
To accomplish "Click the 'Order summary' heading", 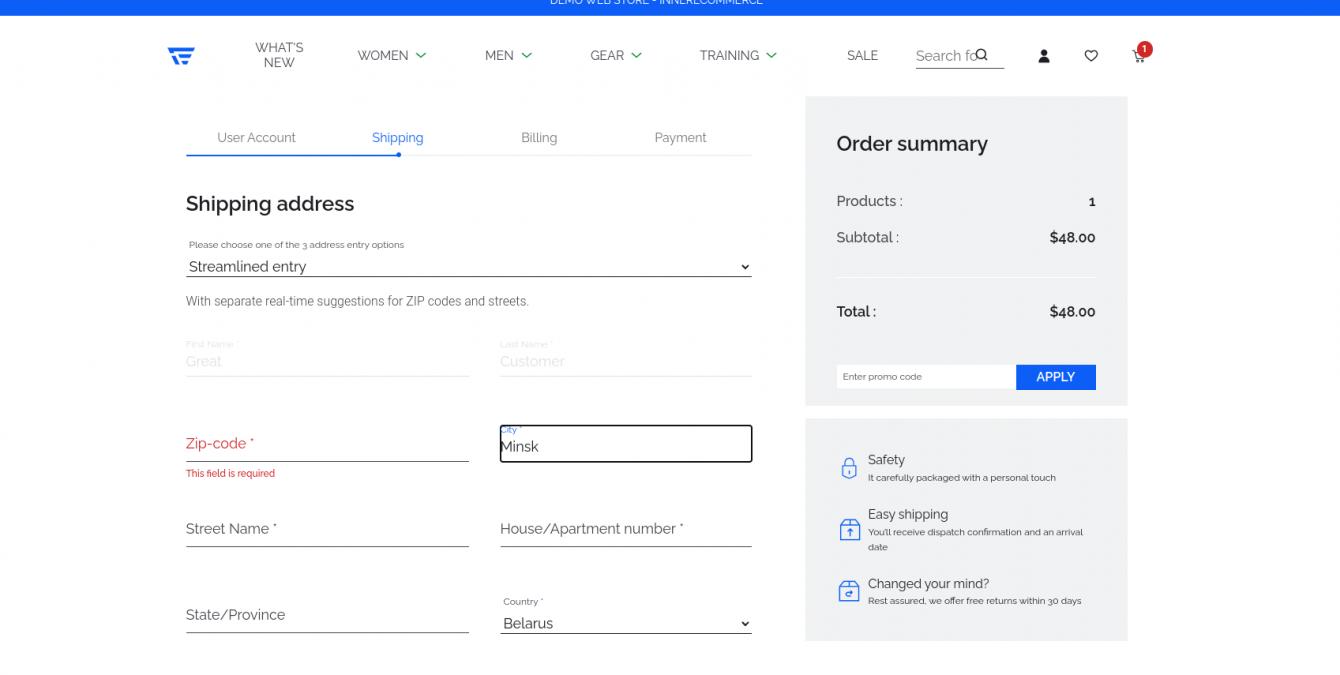I will pyautogui.click(x=912, y=144).
